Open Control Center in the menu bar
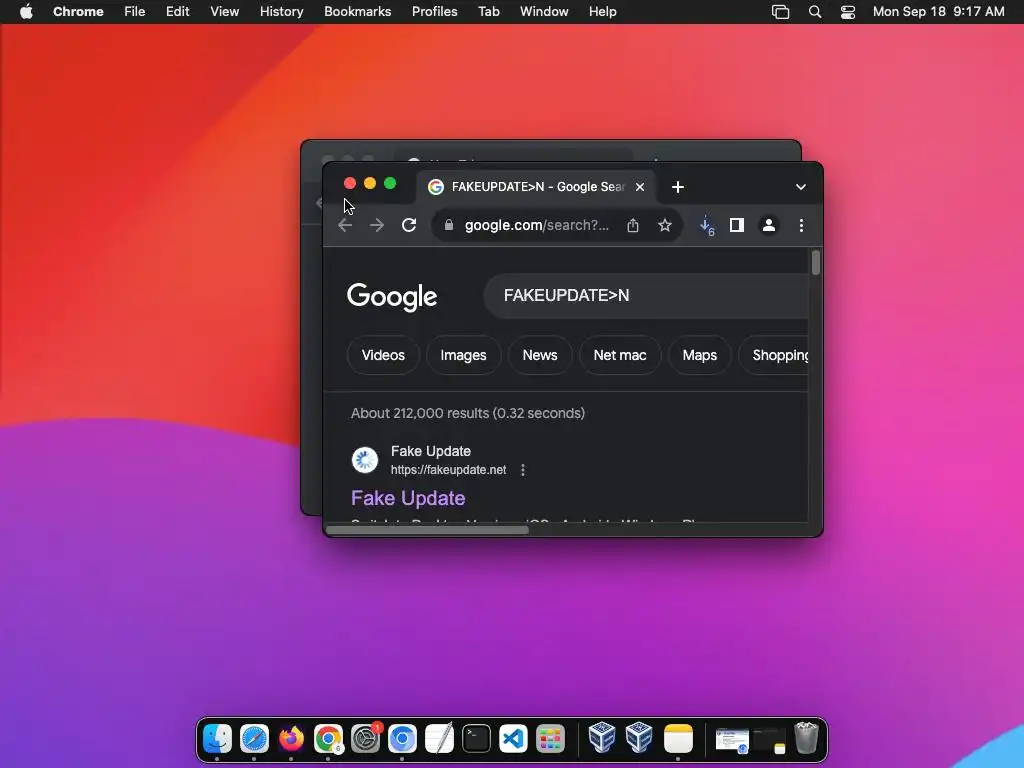 point(848,12)
